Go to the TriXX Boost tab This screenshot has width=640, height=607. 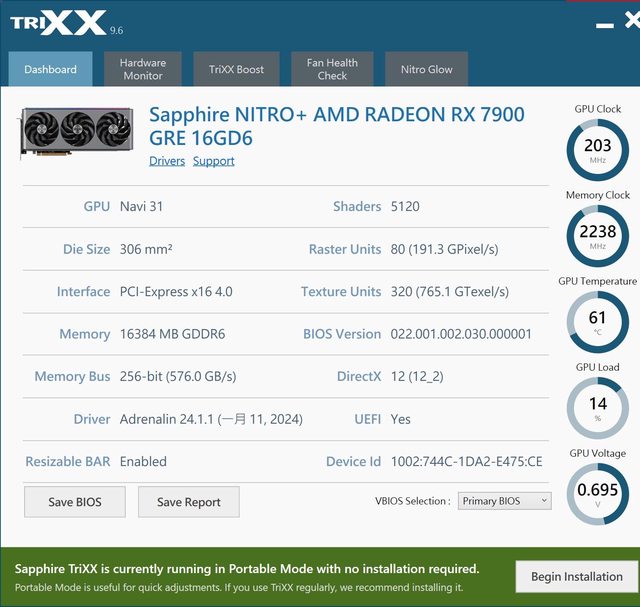237,69
